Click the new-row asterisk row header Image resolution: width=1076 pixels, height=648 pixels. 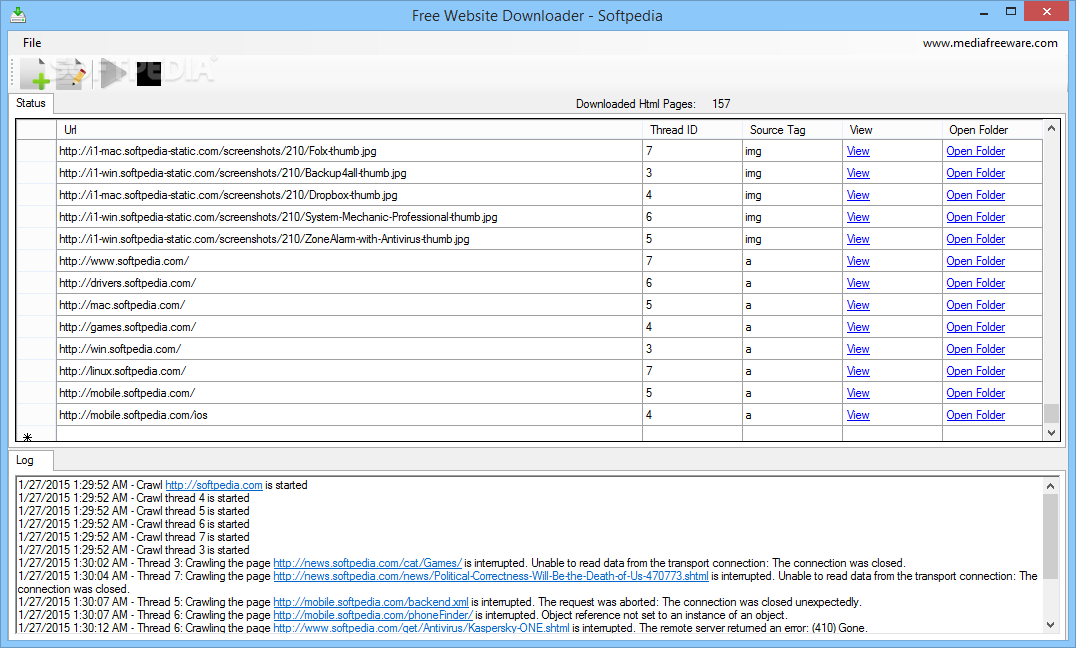click(x=36, y=434)
